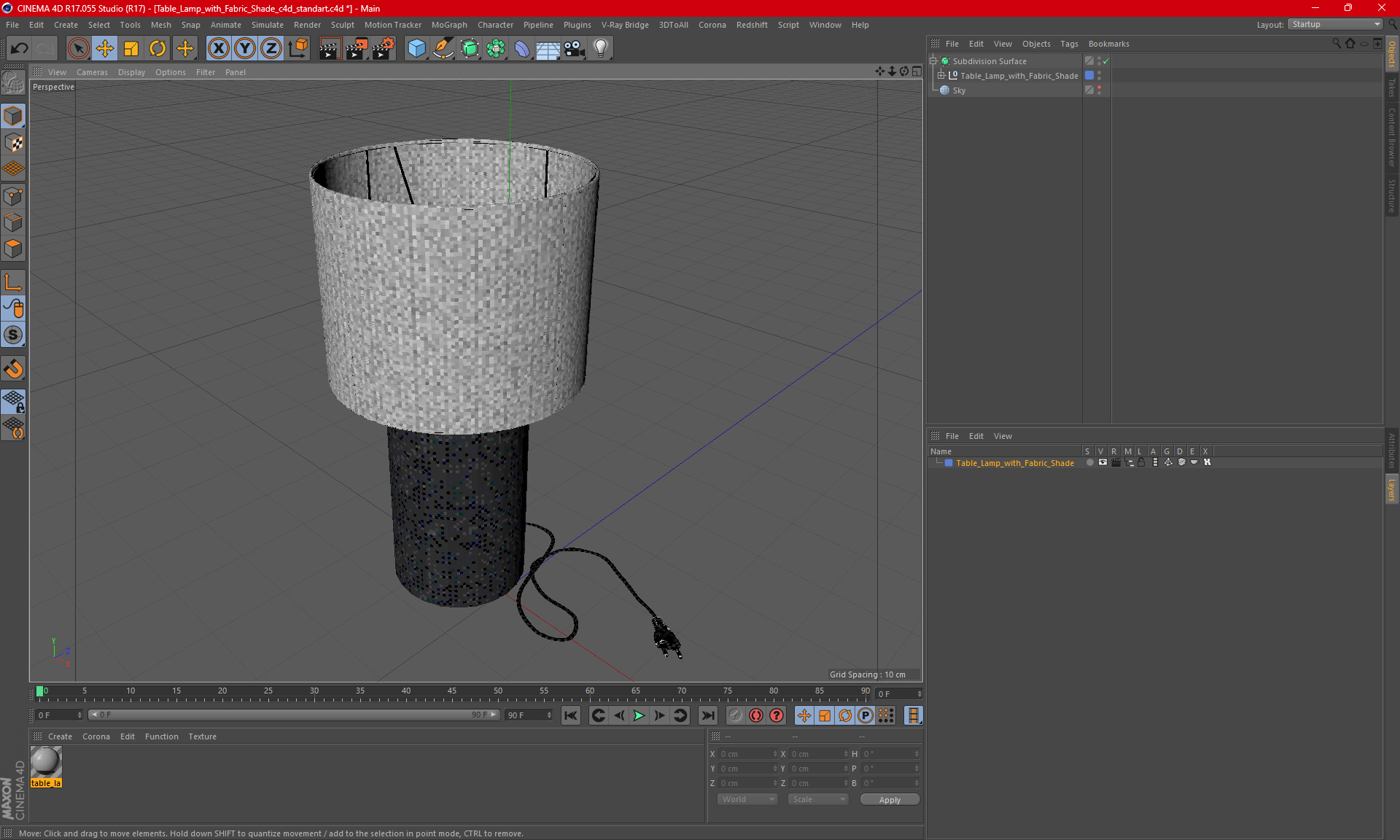Open the Objects manager Tags menu
This screenshot has width=1400, height=840.
point(1069,44)
